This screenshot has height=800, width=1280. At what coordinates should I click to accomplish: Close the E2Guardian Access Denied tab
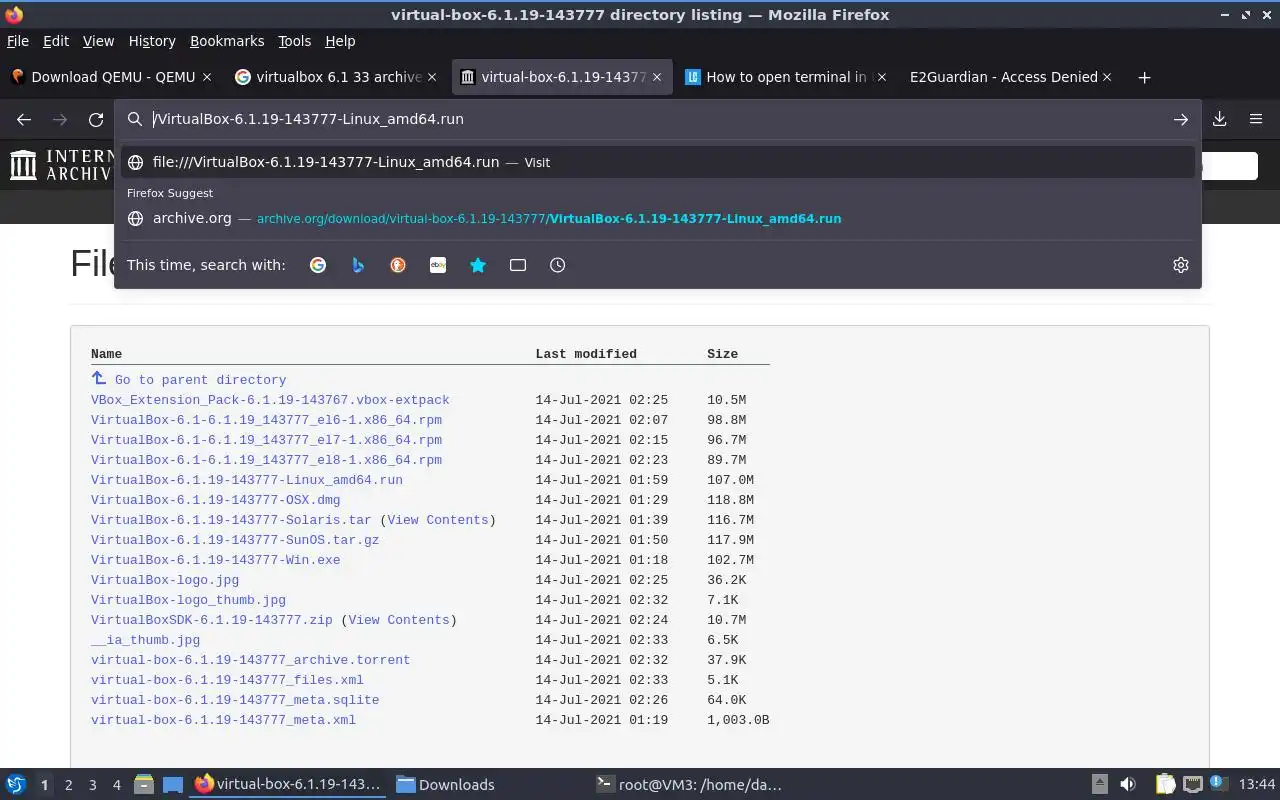click(1107, 77)
